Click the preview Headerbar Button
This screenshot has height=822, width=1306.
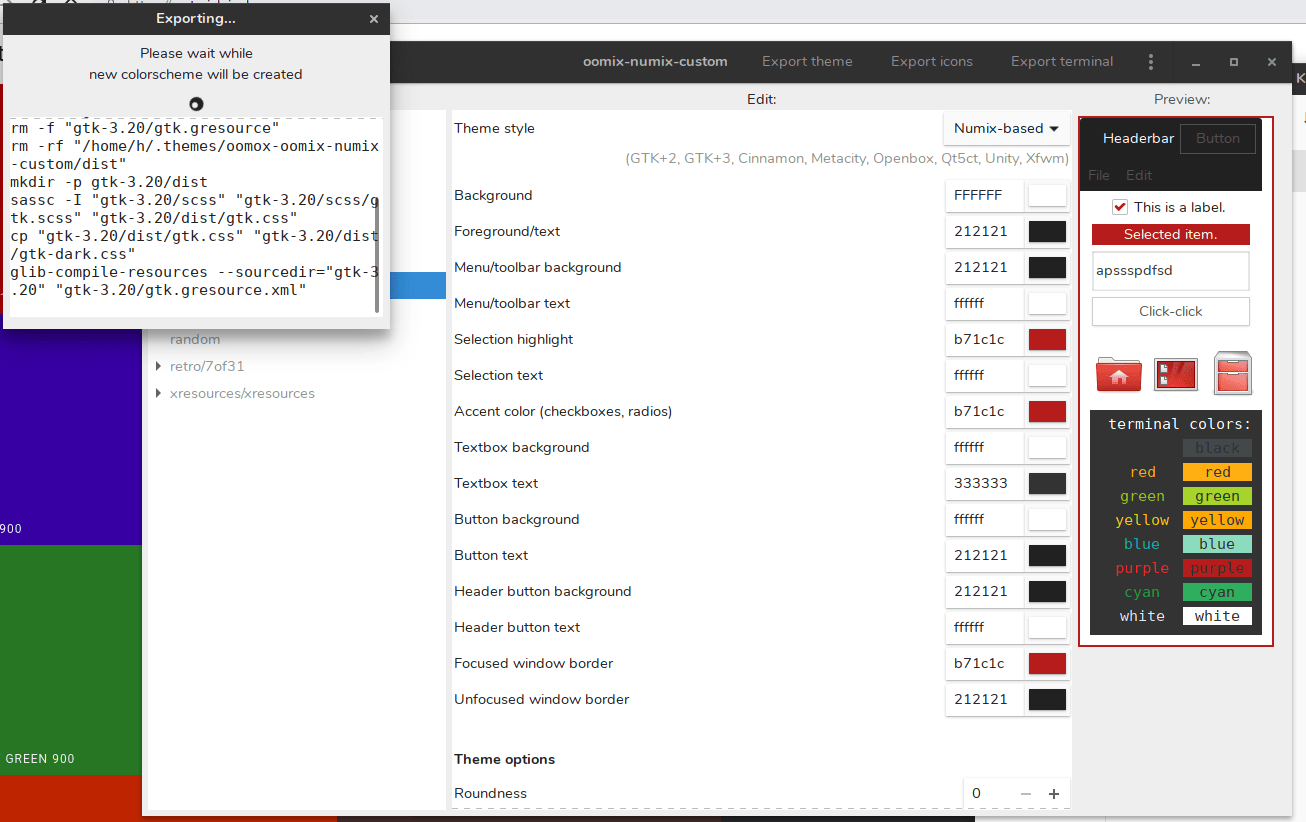point(1217,139)
